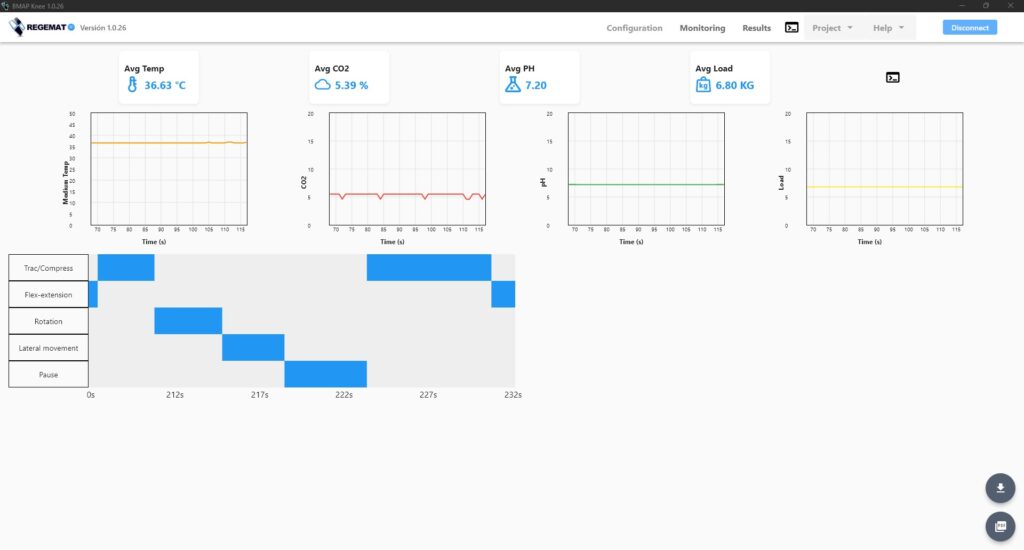Viewport: 1024px width, 550px height.
Task: Click the cloud icon in Avg CO2
Action: pyautogui.click(x=322, y=85)
